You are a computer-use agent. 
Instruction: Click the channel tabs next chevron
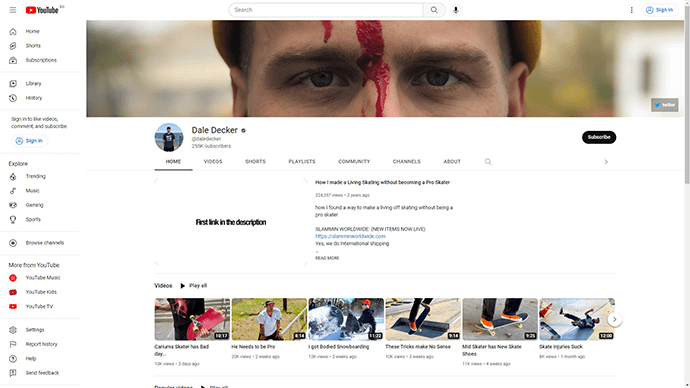(x=606, y=162)
